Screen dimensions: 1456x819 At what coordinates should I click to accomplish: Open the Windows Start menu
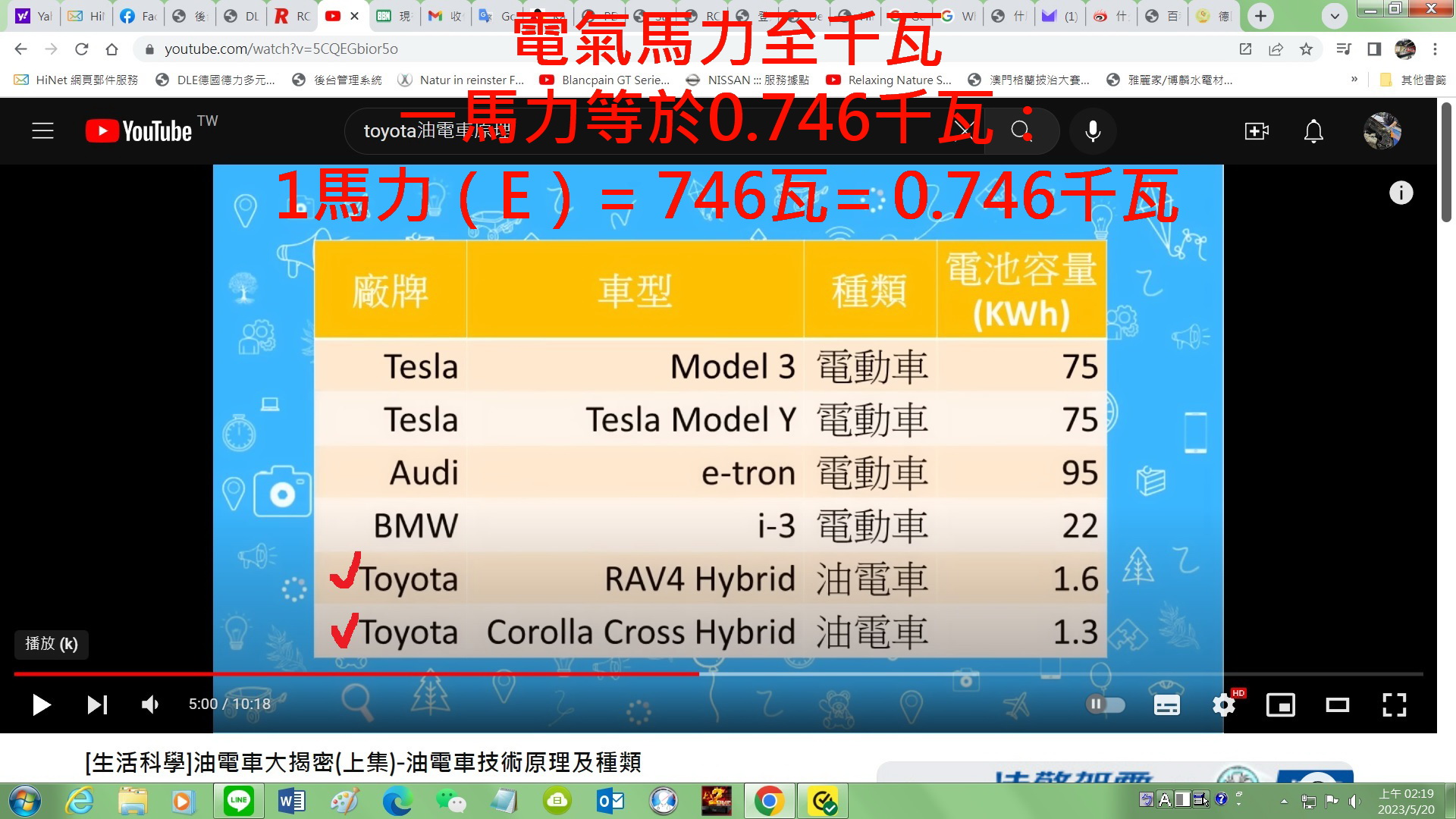point(24,801)
